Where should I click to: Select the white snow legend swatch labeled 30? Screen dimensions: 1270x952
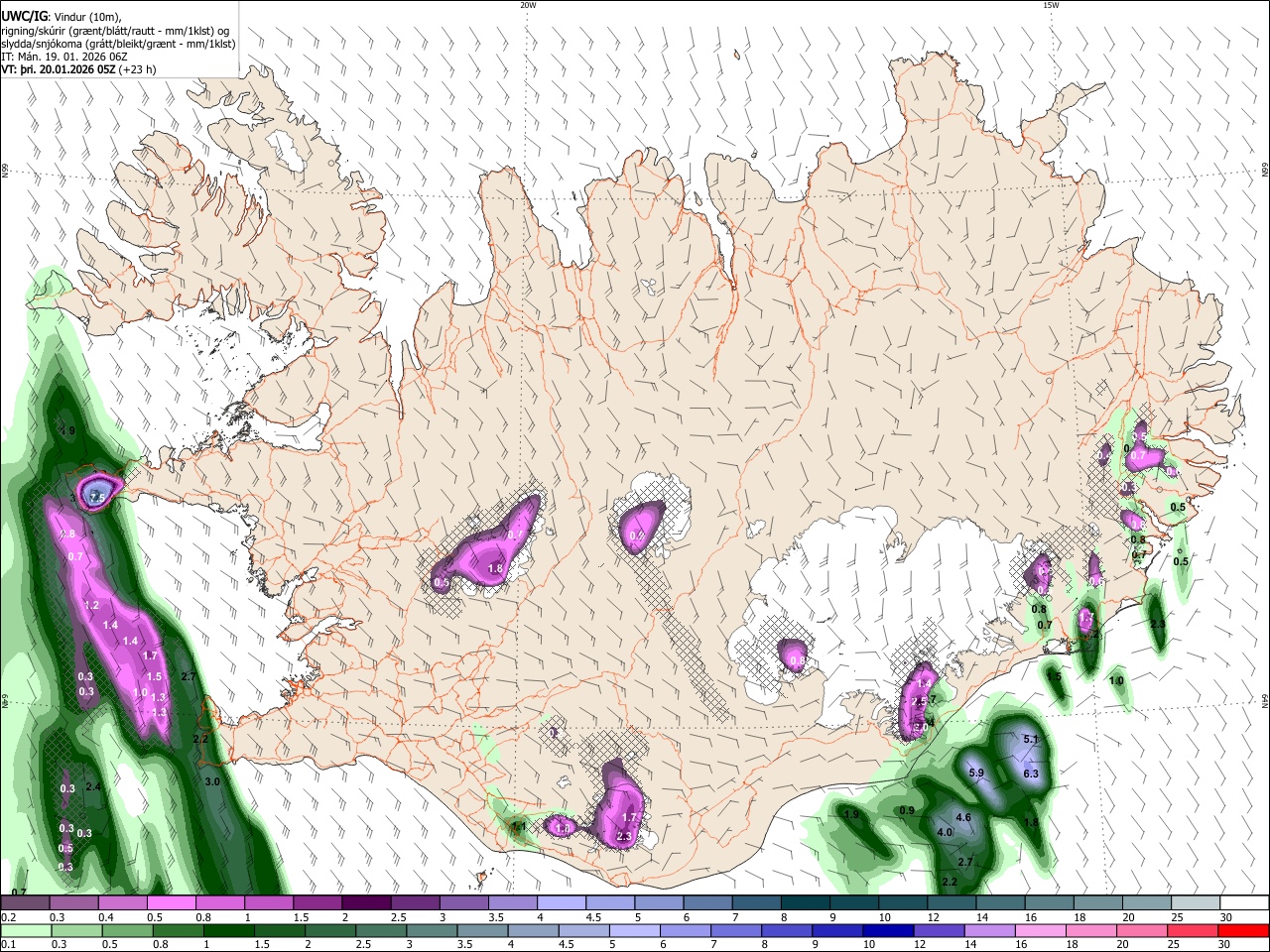click(1244, 902)
